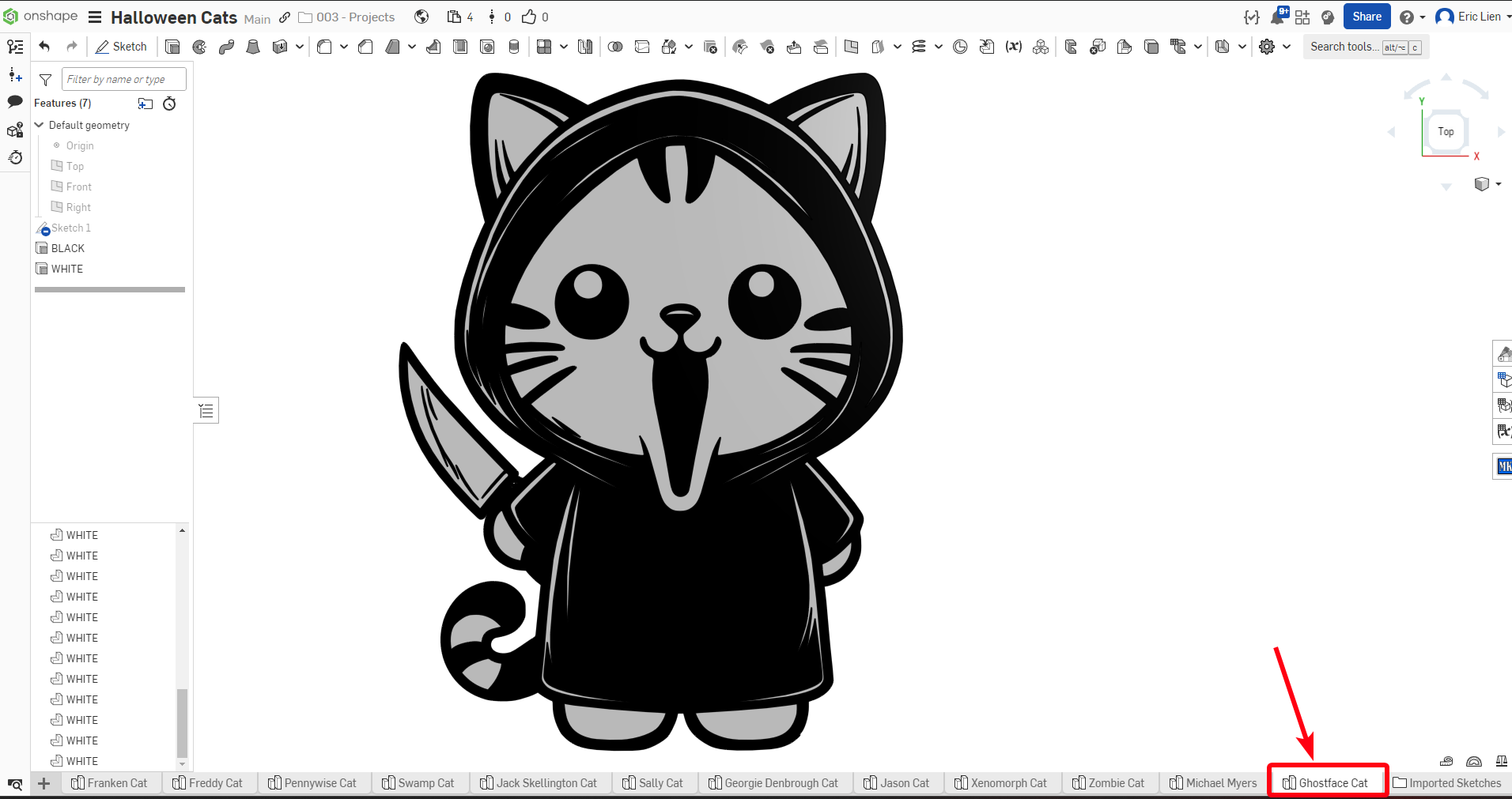This screenshot has width=1512, height=799.
Task: Open the 003 - Projects folder link
Action: coord(346,17)
